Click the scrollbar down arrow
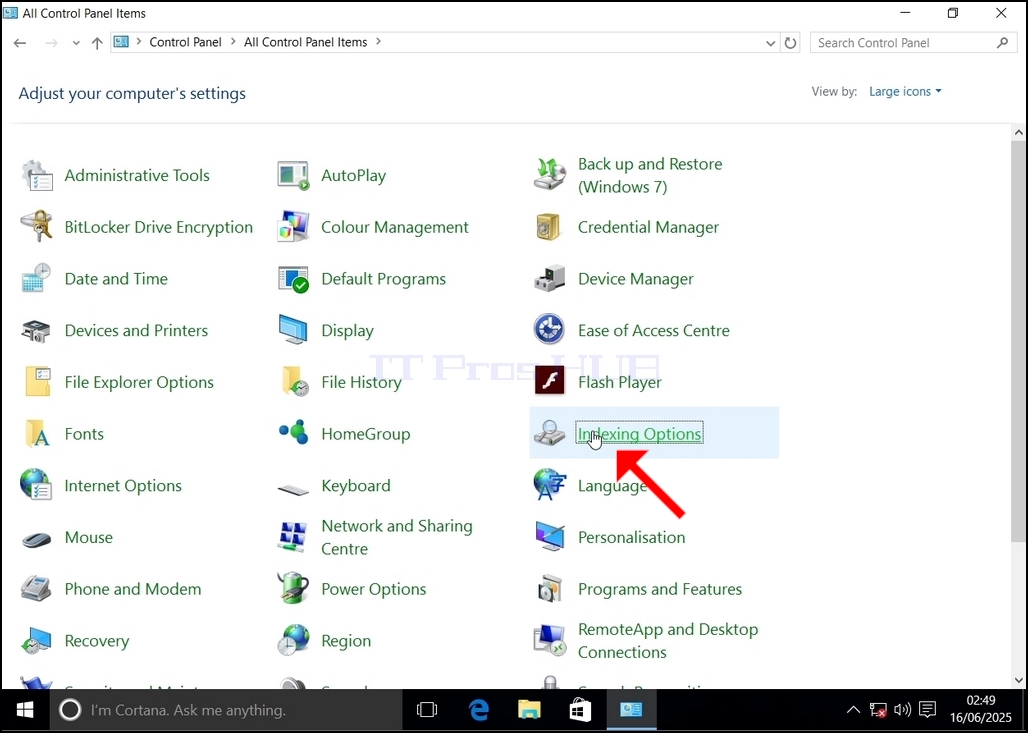The image size is (1028, 733). point(1019,681)
